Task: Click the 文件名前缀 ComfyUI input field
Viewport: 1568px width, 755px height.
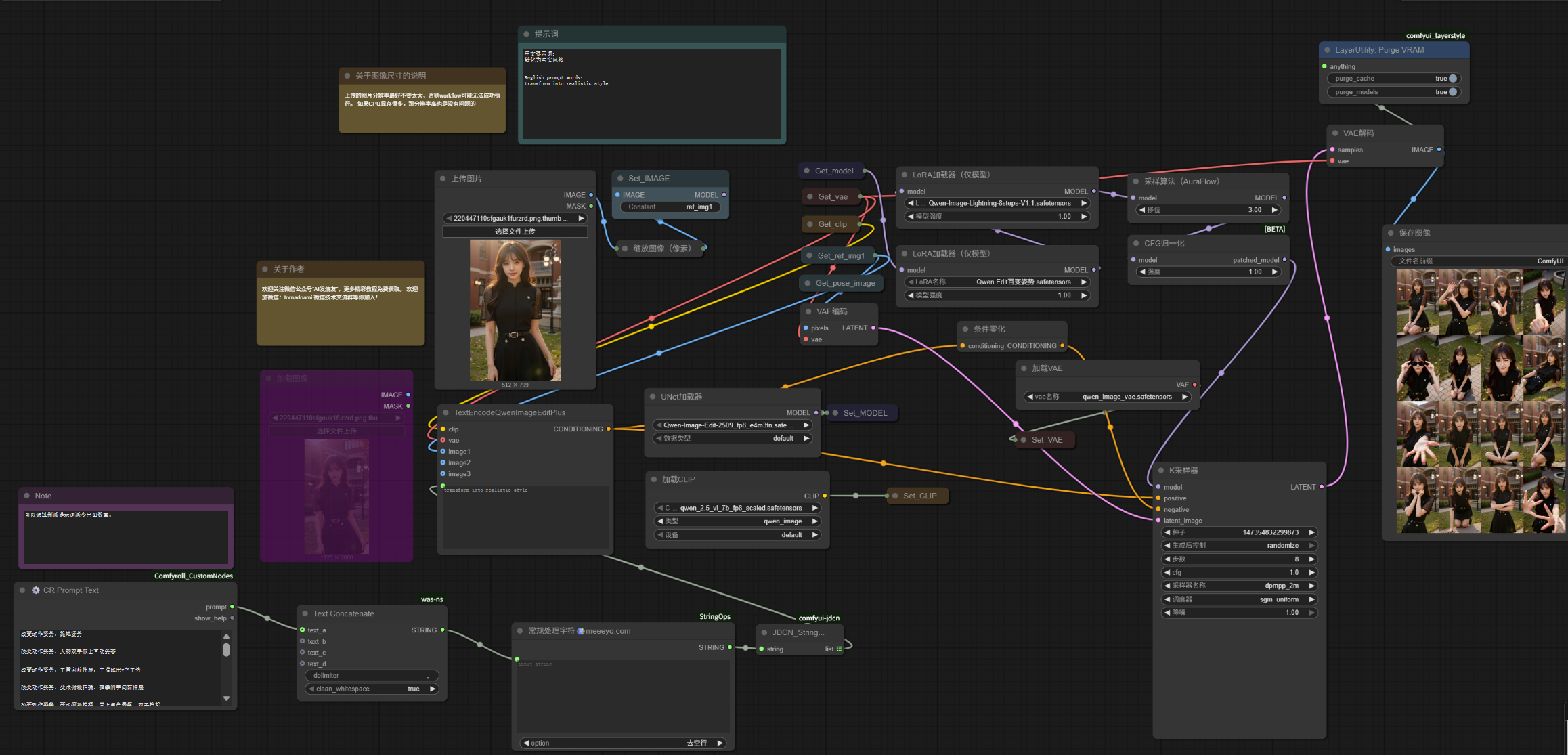Action: pos(1480,261)
